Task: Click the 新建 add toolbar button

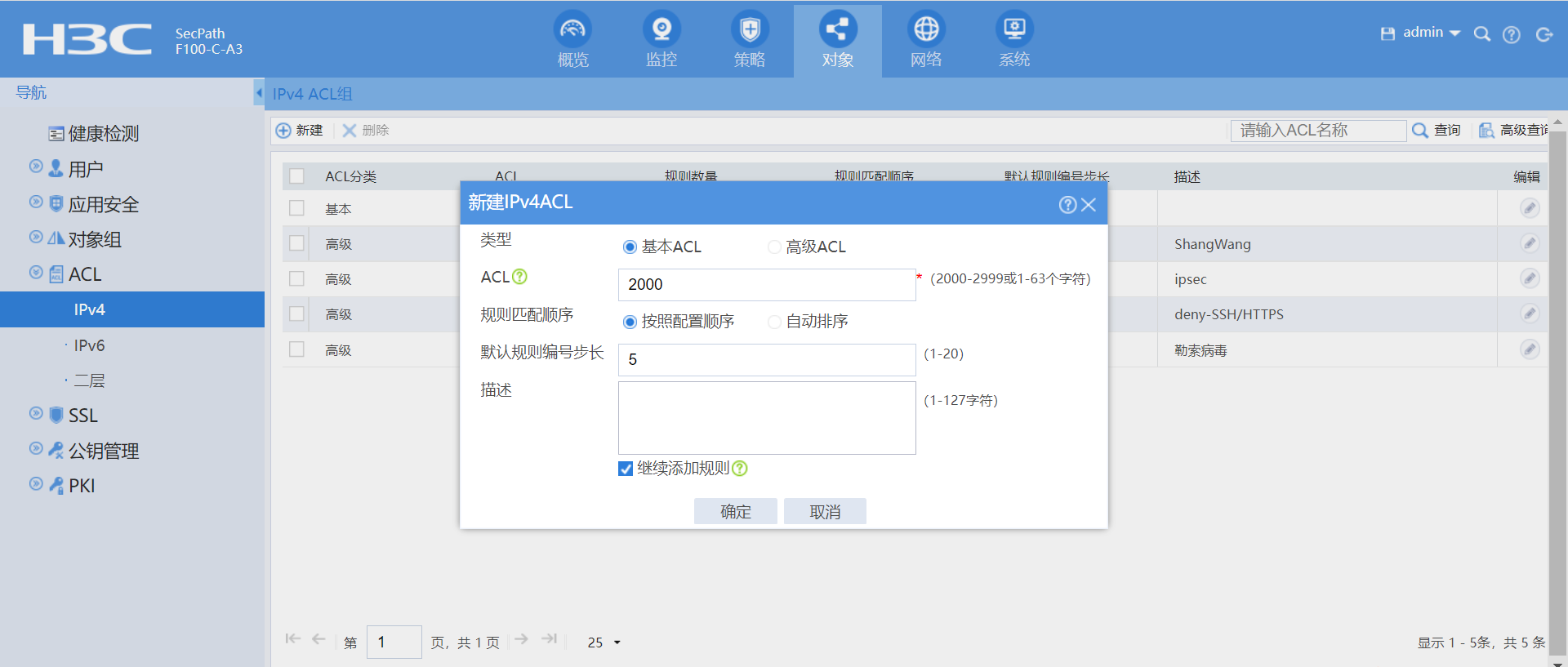Action: 300,131
